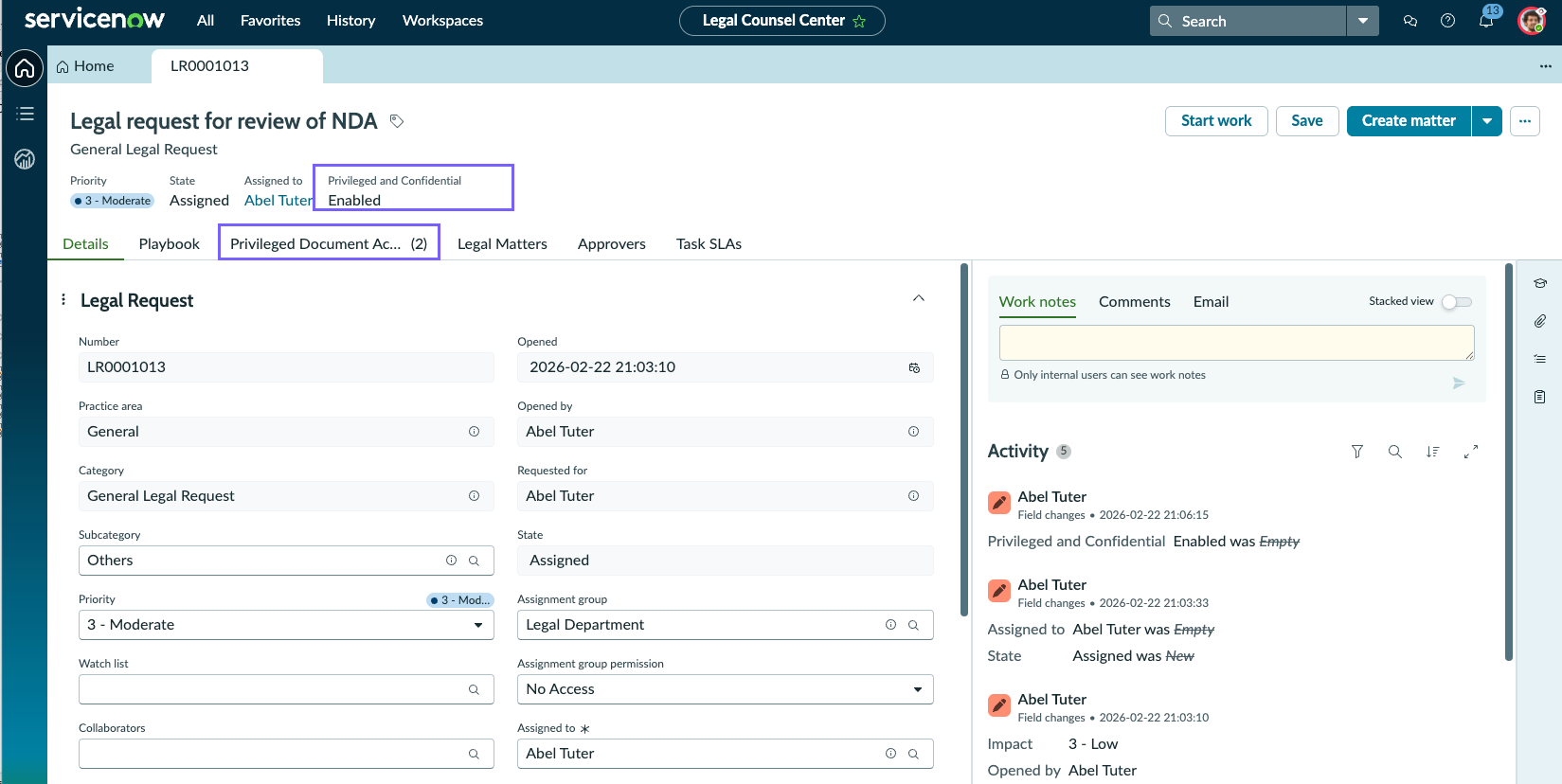Switch to the Task SLAs tab
Viewport: 1562px width, 784px height.
709,244
